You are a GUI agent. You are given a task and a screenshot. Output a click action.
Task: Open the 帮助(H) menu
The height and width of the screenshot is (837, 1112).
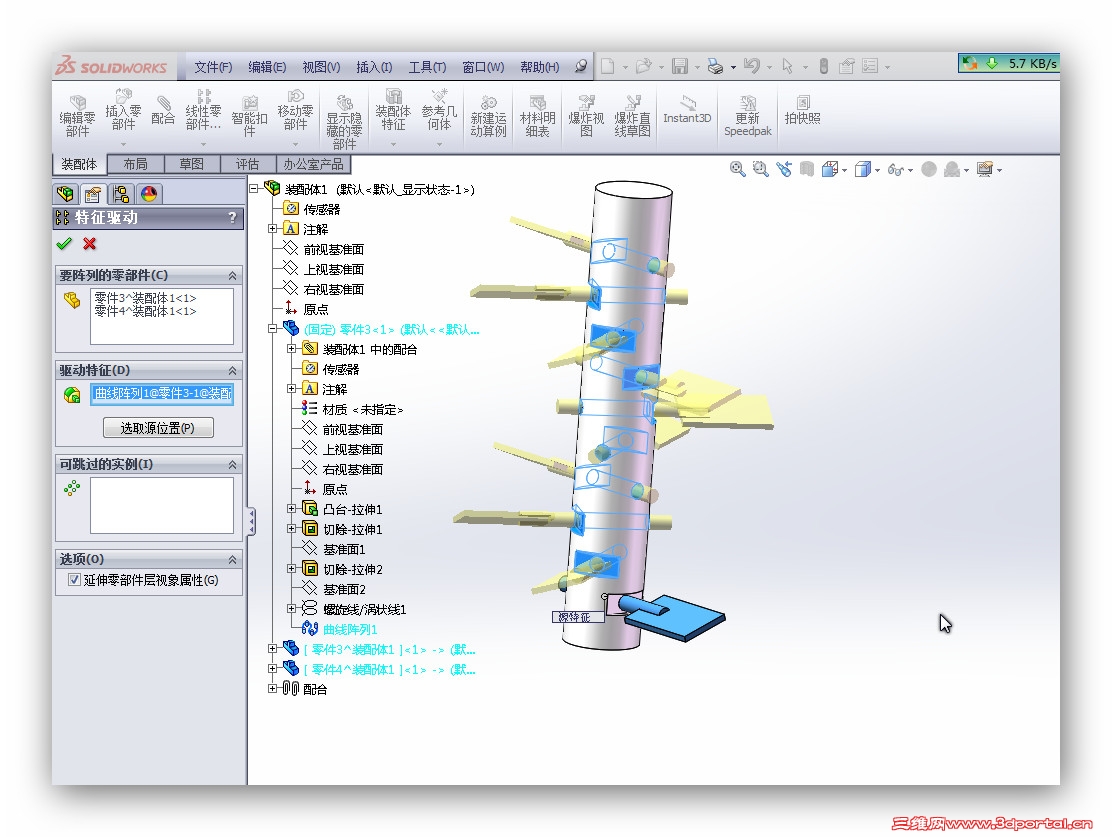point(540,67)
